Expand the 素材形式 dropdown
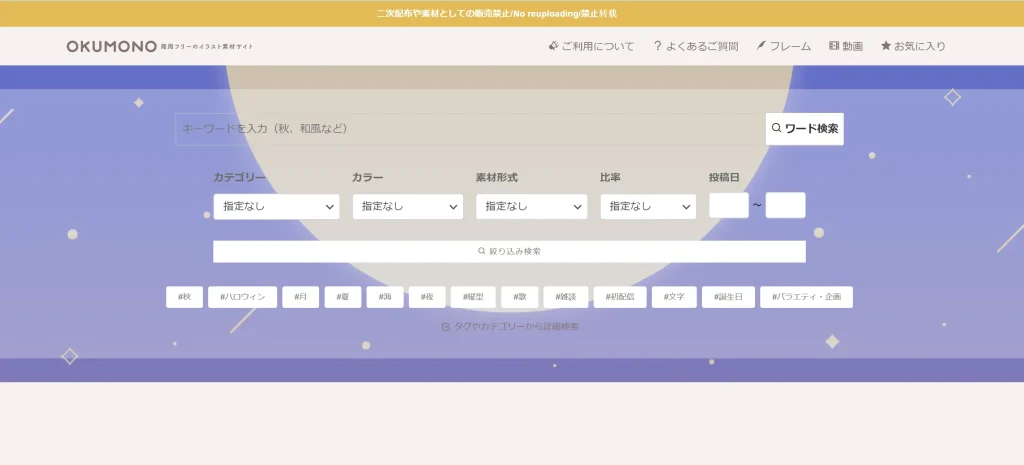Image resolution: width=1024 pixels, height=465 pixels. click(x=531, y=207)
